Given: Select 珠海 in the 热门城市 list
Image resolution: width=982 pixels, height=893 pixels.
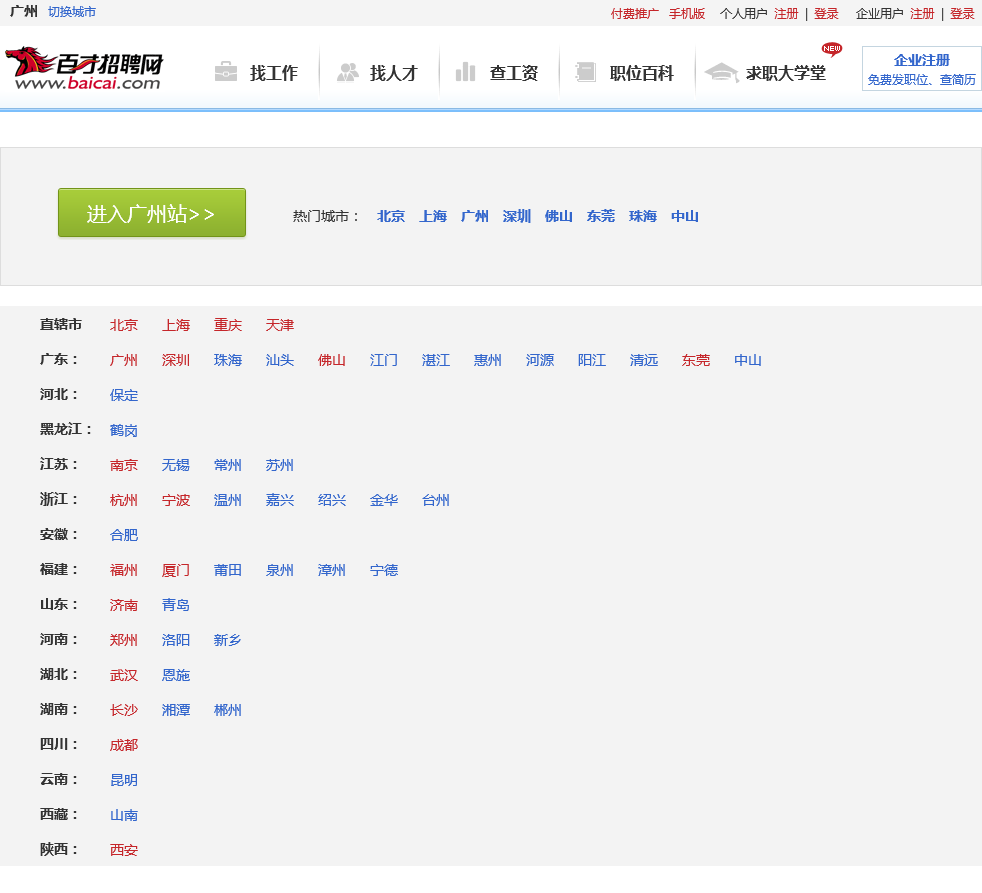Looking at the screenshot, I should point(643,216).
